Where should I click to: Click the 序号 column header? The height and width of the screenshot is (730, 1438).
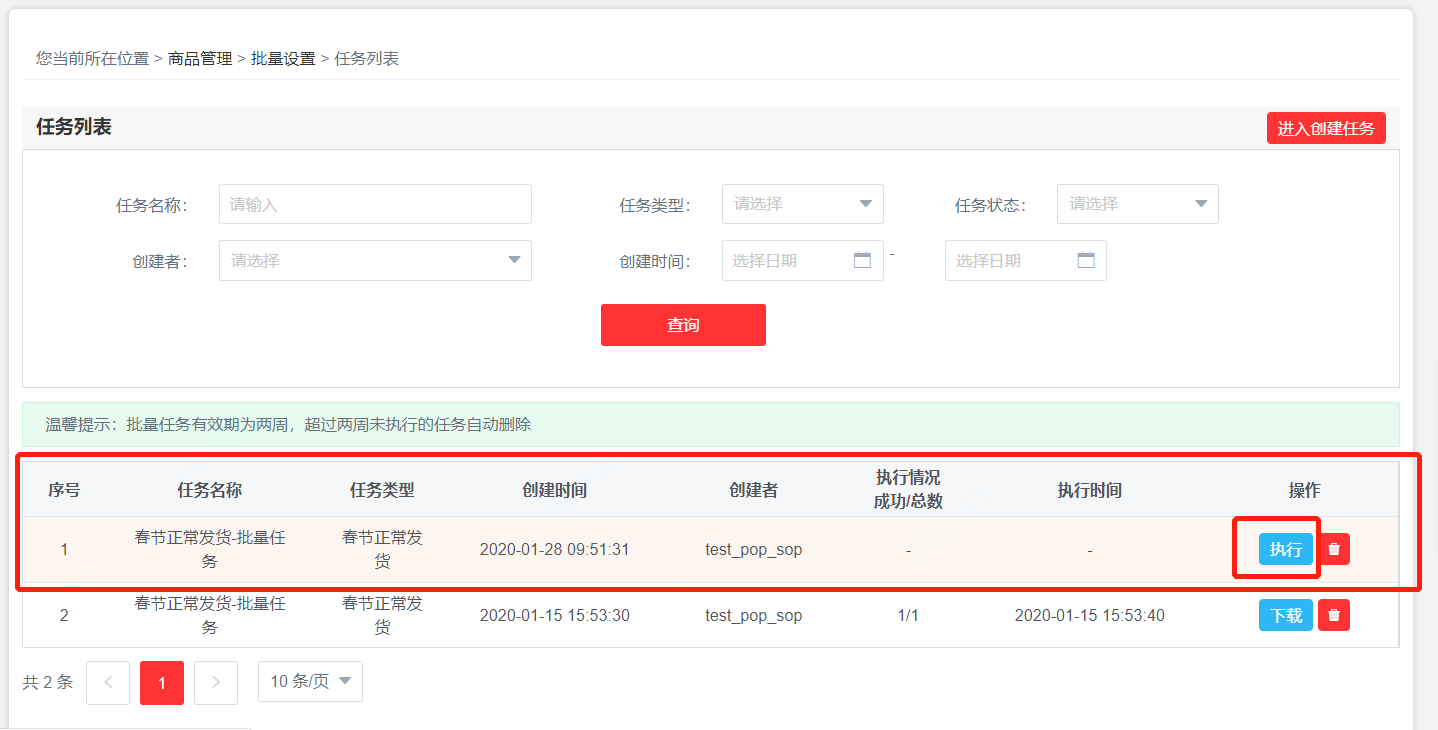pyautogui.click(x=64, y=490)
